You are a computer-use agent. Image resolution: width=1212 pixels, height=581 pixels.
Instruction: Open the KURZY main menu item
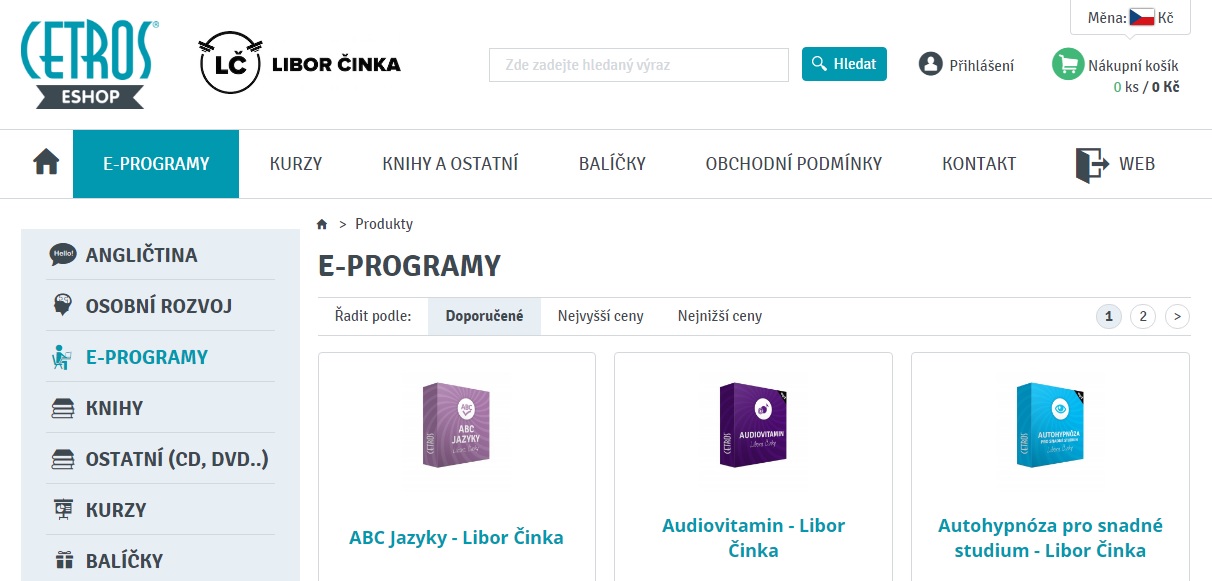(x=296, y=164)
